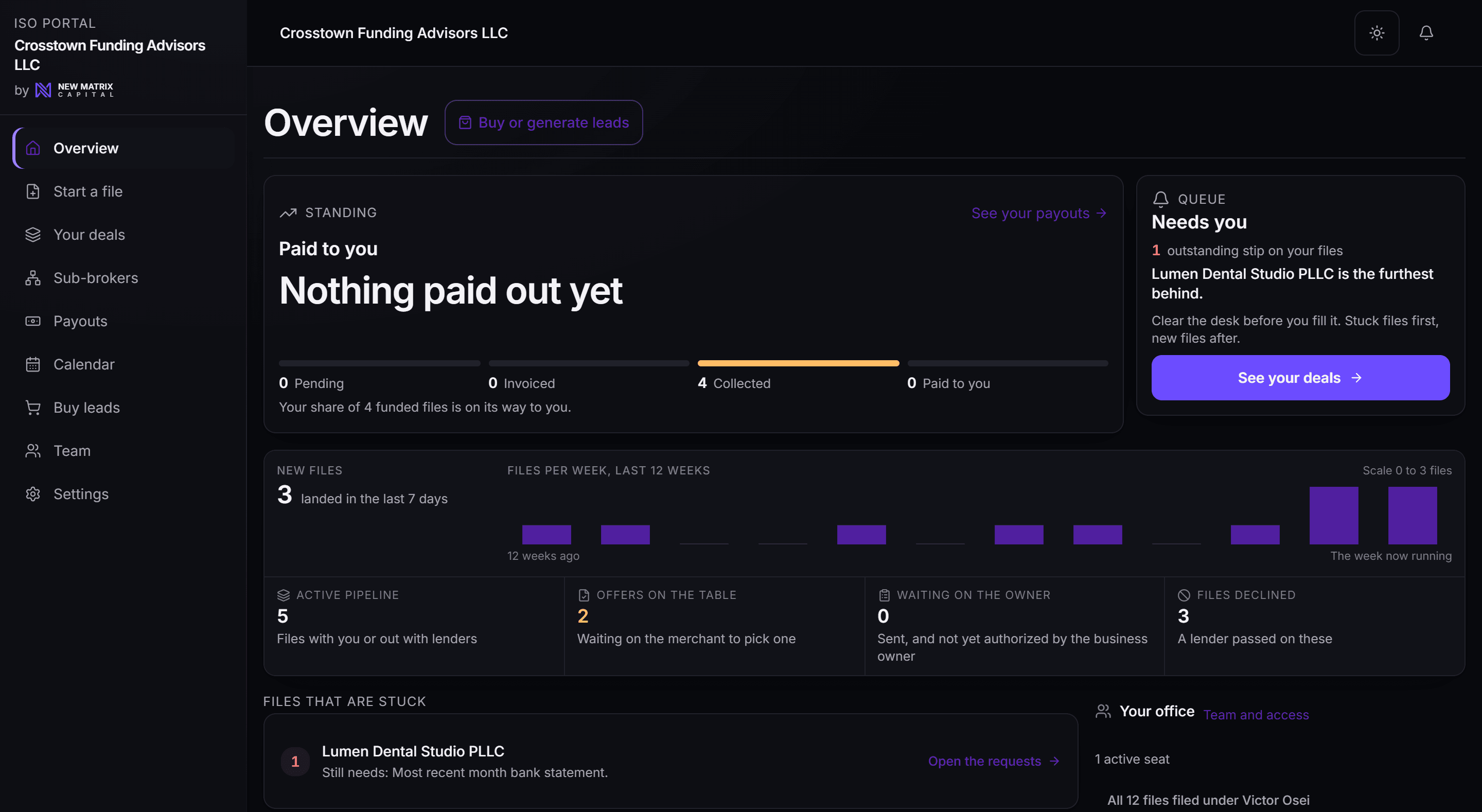Open the Calendar sidebar item

tap(124, 364)
